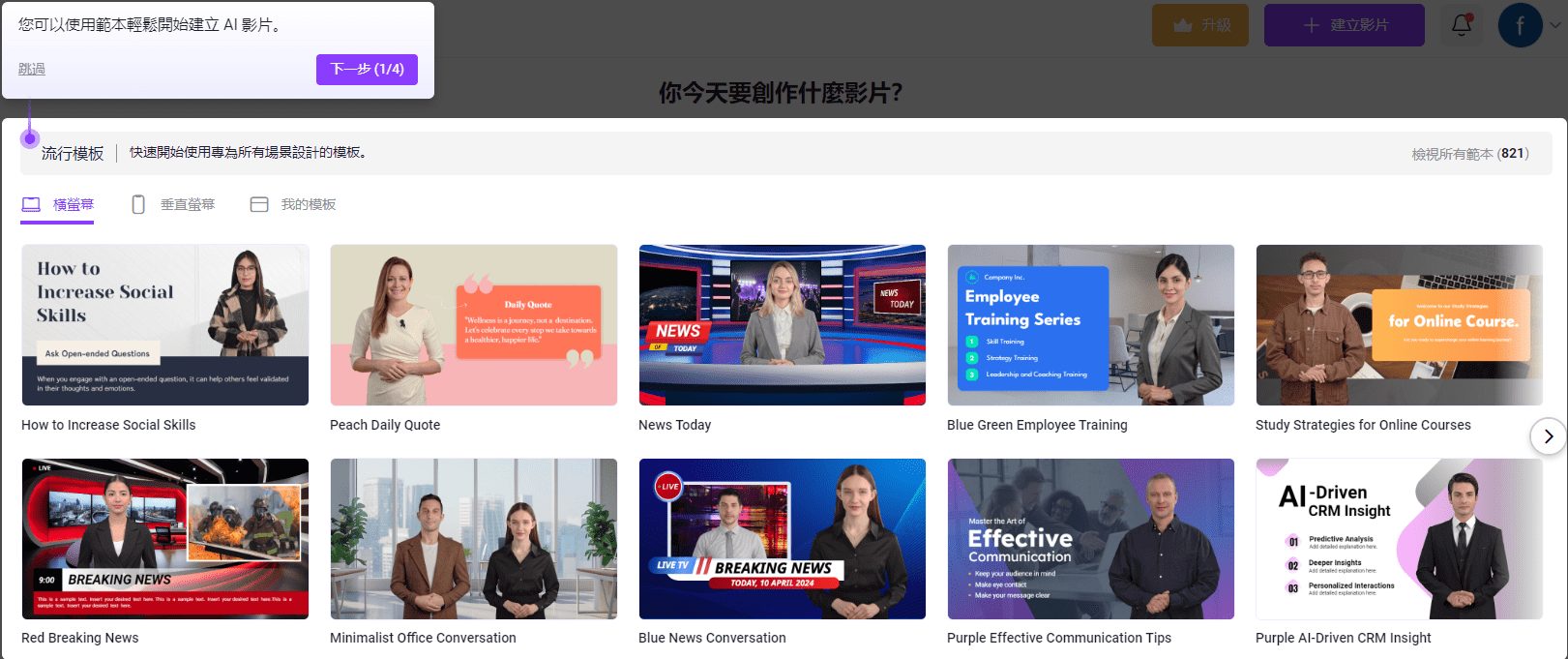This screenshot has height=659, width=1568.
Task: Open Purple AI-Driven CRM Insight thumbnail
Action: 1400,539
